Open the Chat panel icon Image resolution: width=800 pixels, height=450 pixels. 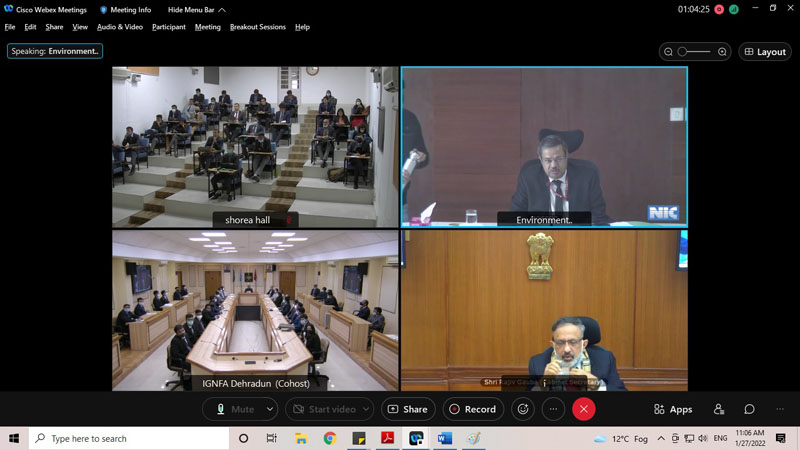click(749, 409)
